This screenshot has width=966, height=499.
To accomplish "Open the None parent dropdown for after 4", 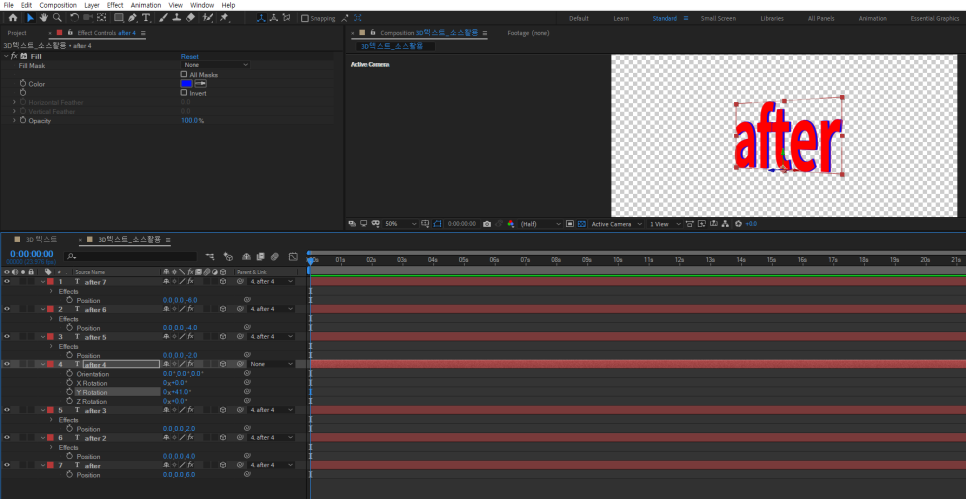I will 272,364.
